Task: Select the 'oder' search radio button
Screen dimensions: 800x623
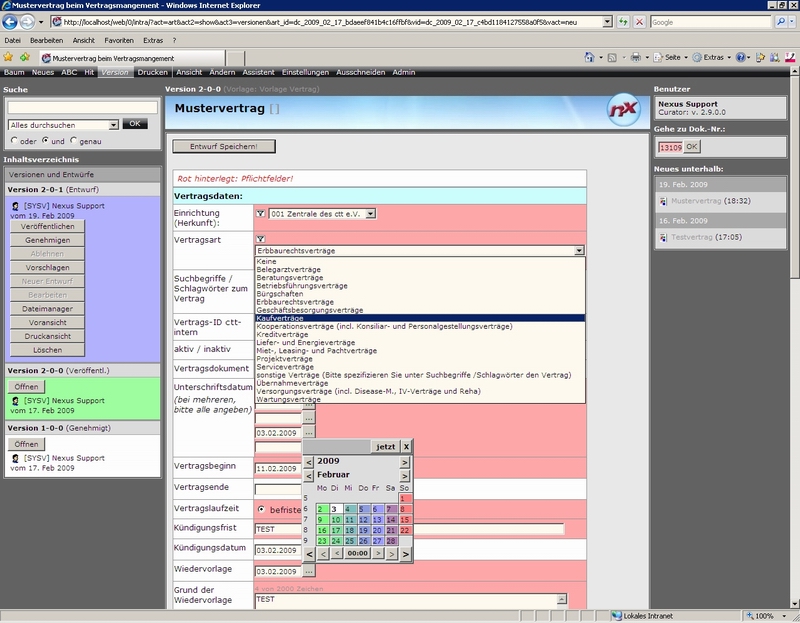Action: (x=14, y=140)
